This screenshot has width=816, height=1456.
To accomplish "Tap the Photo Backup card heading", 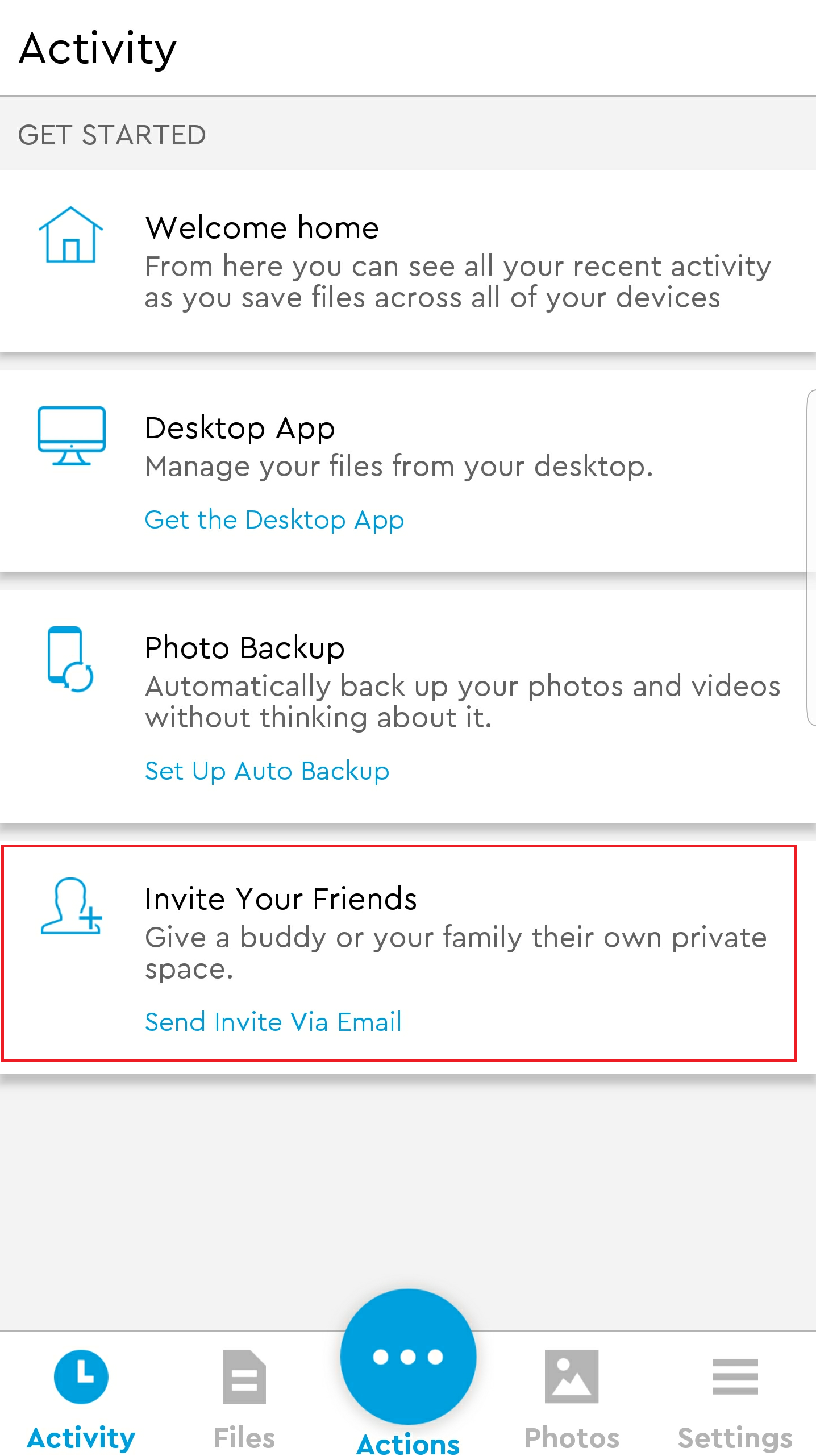I will (245, 648).
